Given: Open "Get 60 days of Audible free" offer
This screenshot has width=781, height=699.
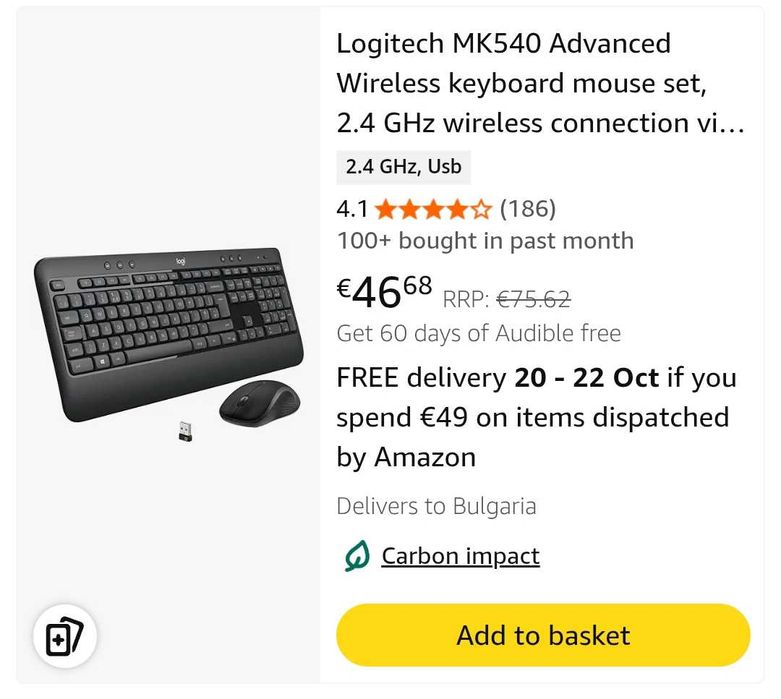Looking at the screenshot, I should pyautogui.click(x=479, y=333).
